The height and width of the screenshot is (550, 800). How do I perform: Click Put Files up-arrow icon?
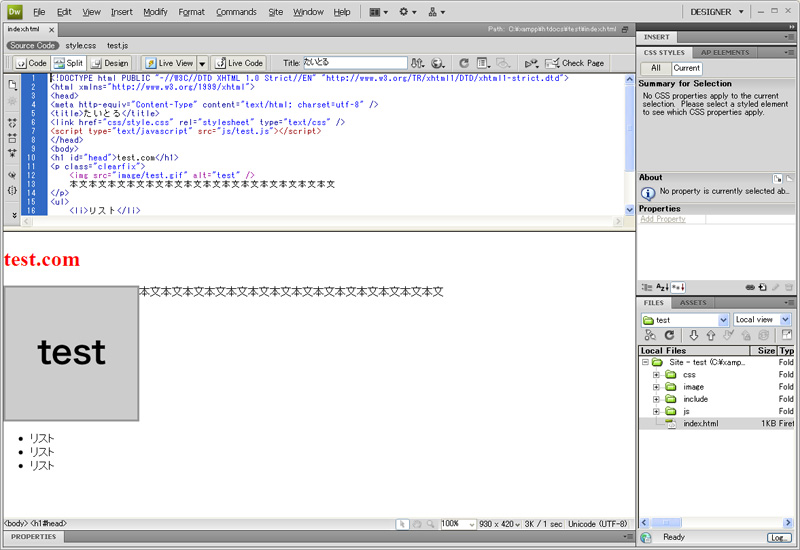(711, 335)
